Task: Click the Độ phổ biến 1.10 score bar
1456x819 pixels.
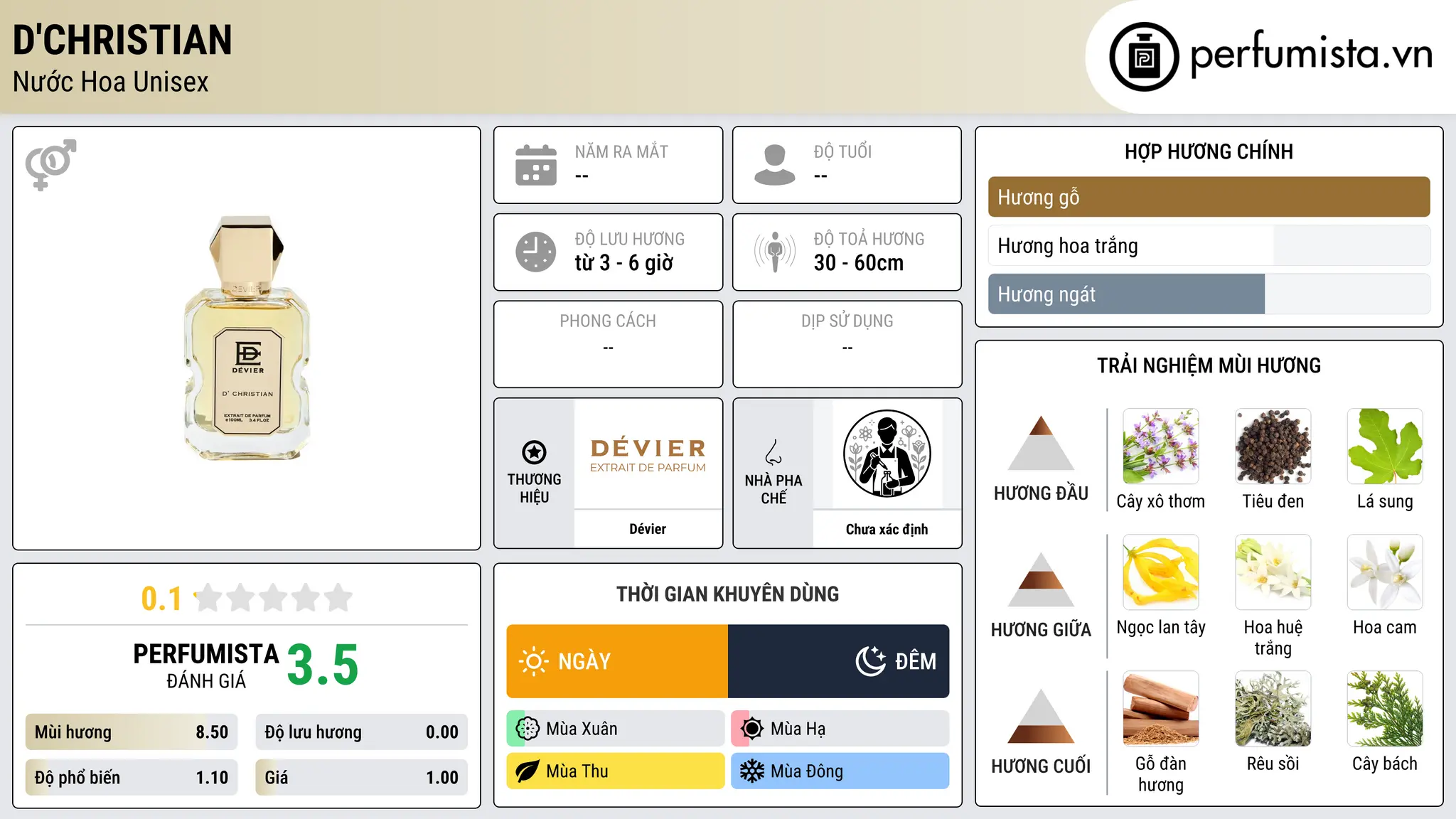Action: tap(132, 778)
